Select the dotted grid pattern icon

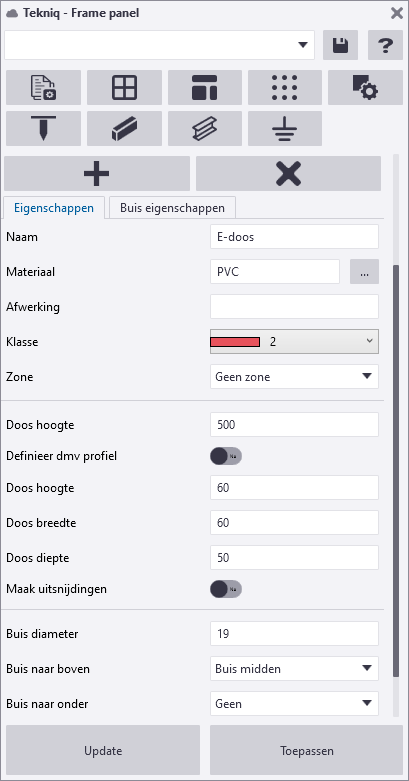click(x=285, y=88)
